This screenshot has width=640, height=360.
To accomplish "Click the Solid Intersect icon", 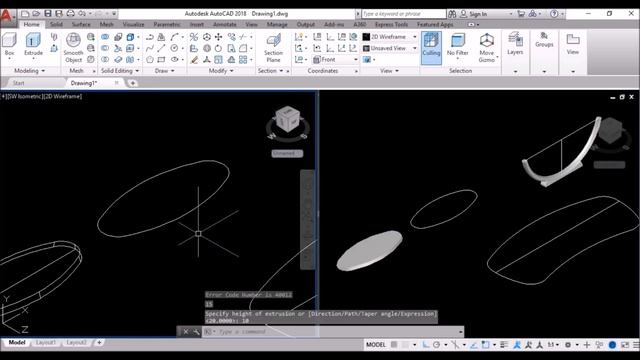I will [x=105, y=60].
